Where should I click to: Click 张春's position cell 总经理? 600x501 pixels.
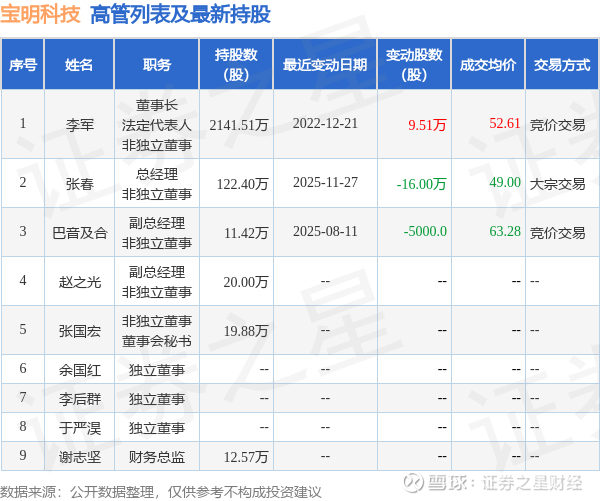[157, 174]
